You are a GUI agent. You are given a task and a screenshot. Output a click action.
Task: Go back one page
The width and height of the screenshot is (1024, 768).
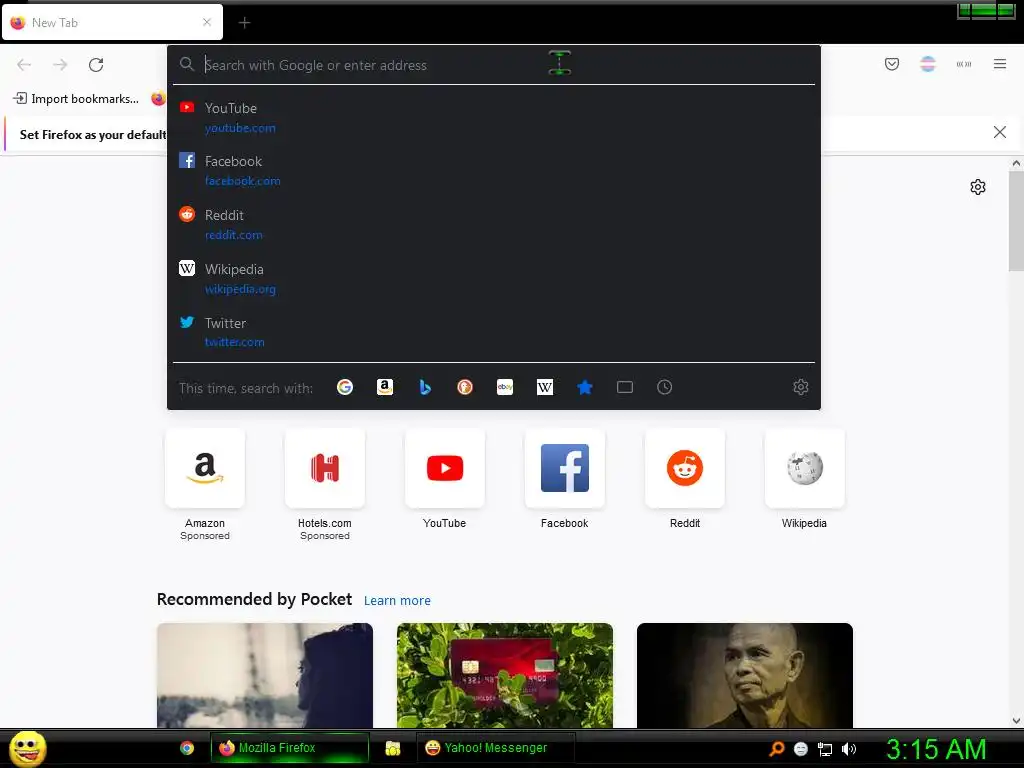[24, 65]
